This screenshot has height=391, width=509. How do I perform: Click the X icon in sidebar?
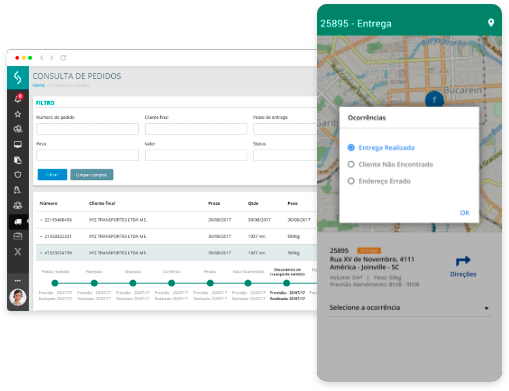point(18,251)
